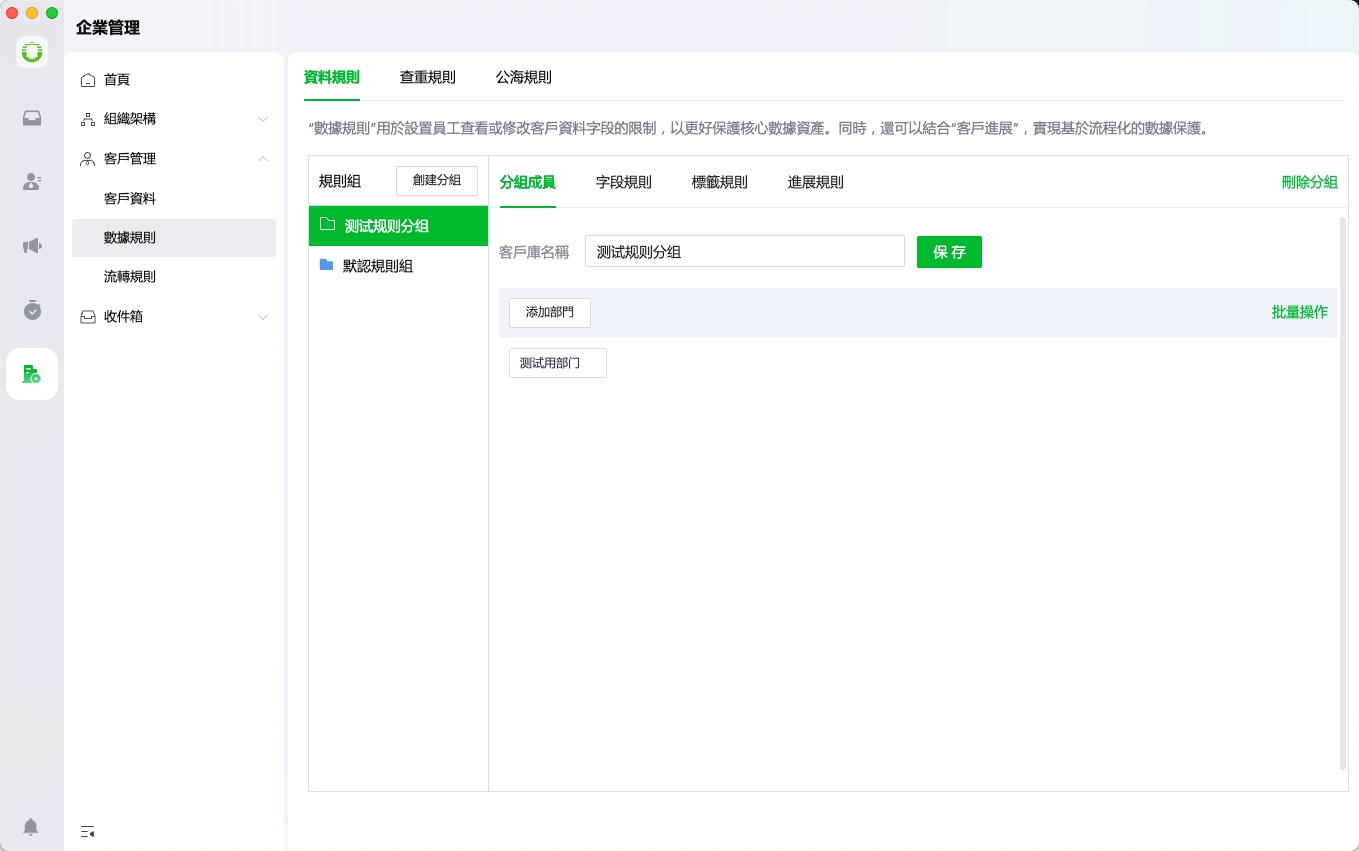Click the megaphone broadcast icon

[x=32, y=246]
